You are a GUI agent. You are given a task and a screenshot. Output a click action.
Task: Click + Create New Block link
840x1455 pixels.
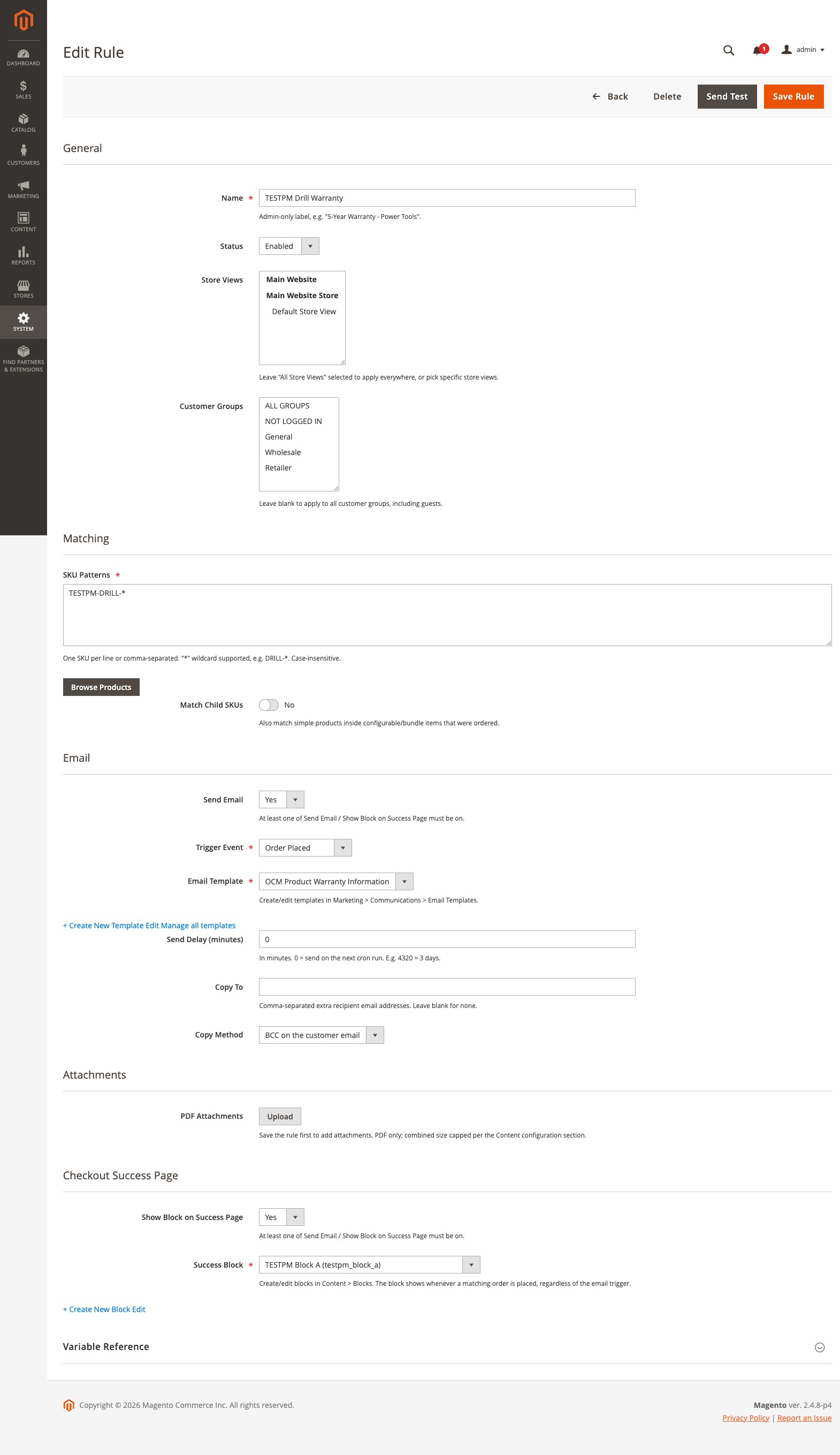pos(96,1309)
